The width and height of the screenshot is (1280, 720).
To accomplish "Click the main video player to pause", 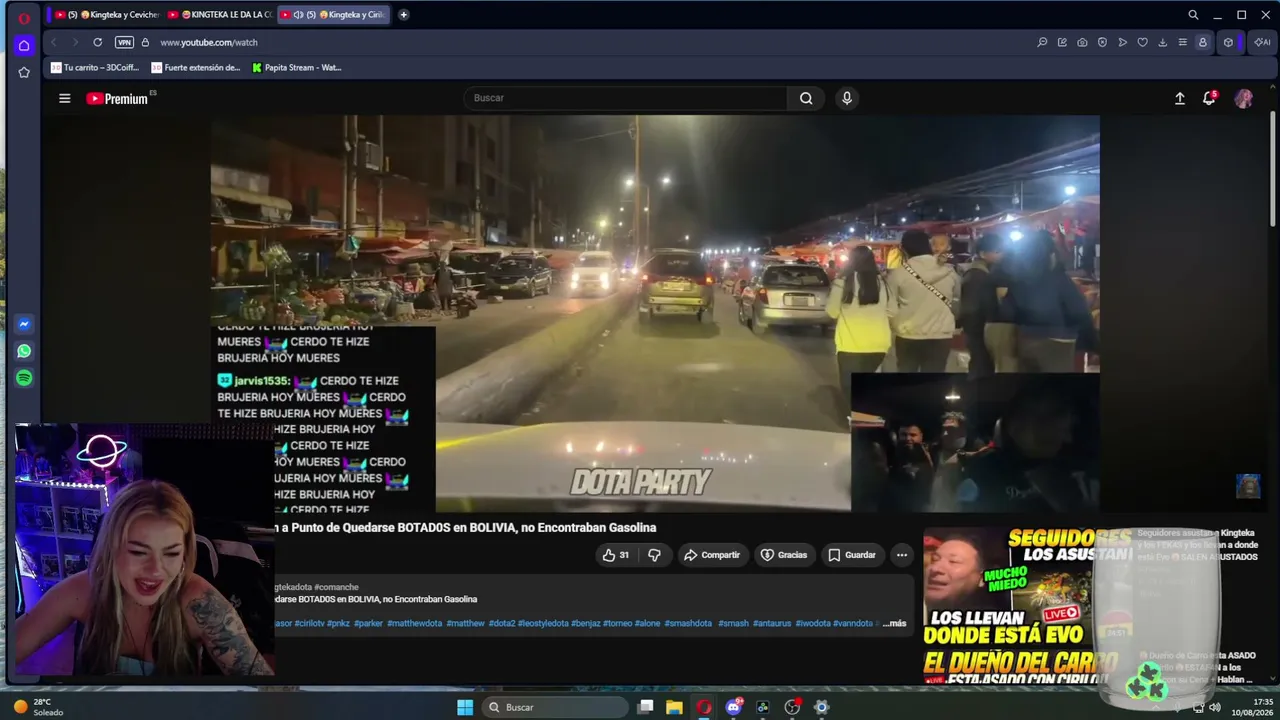I will [x=655, y=313].
